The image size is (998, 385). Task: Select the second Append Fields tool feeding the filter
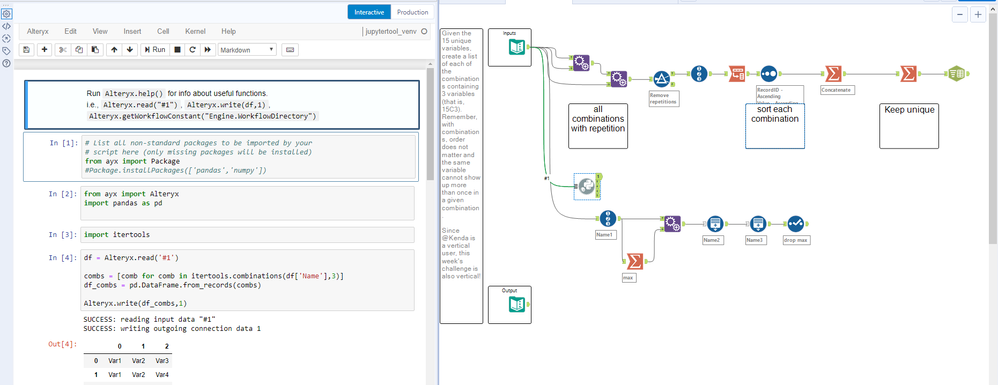tap(618, 79)
